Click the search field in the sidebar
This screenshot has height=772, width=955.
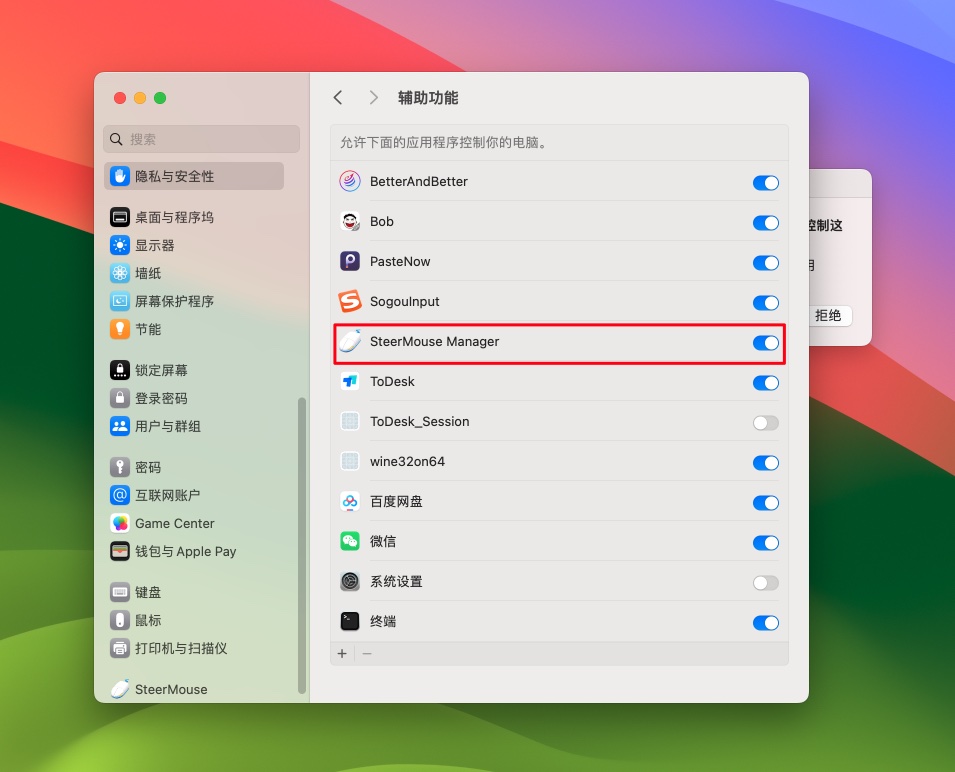click(x=200, y=139)
